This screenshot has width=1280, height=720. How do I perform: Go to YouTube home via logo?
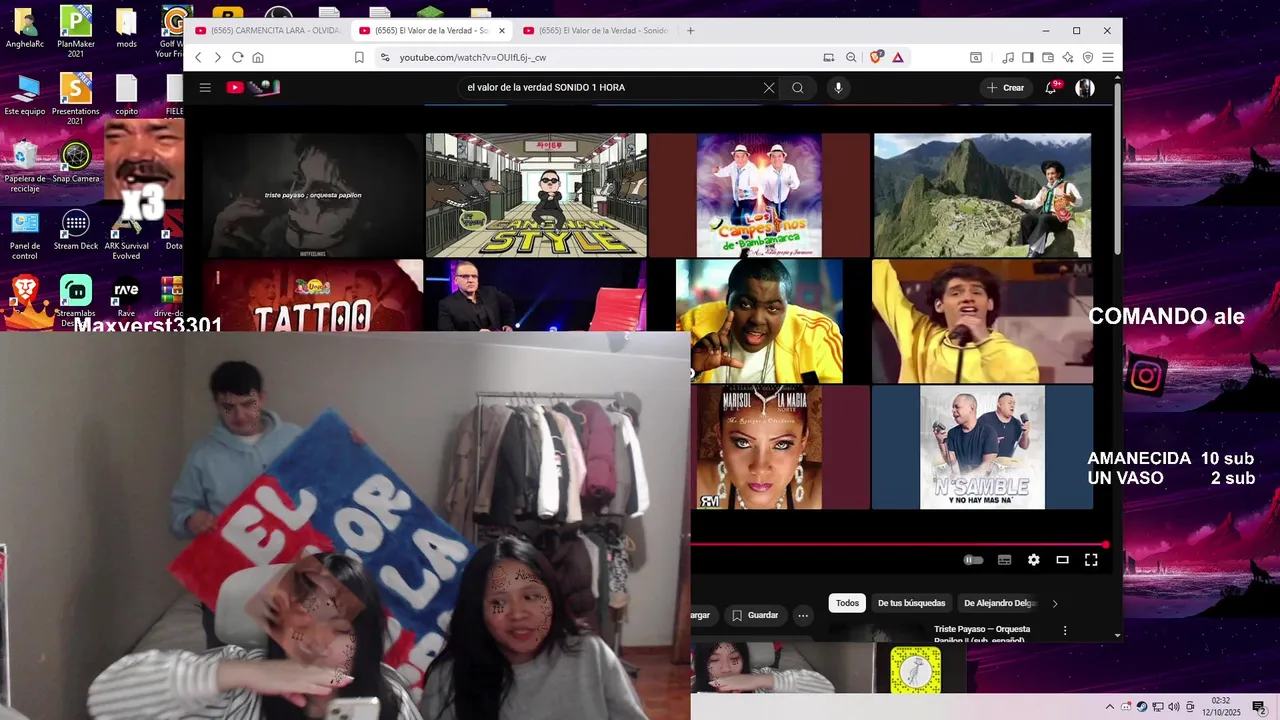(253, 87)
